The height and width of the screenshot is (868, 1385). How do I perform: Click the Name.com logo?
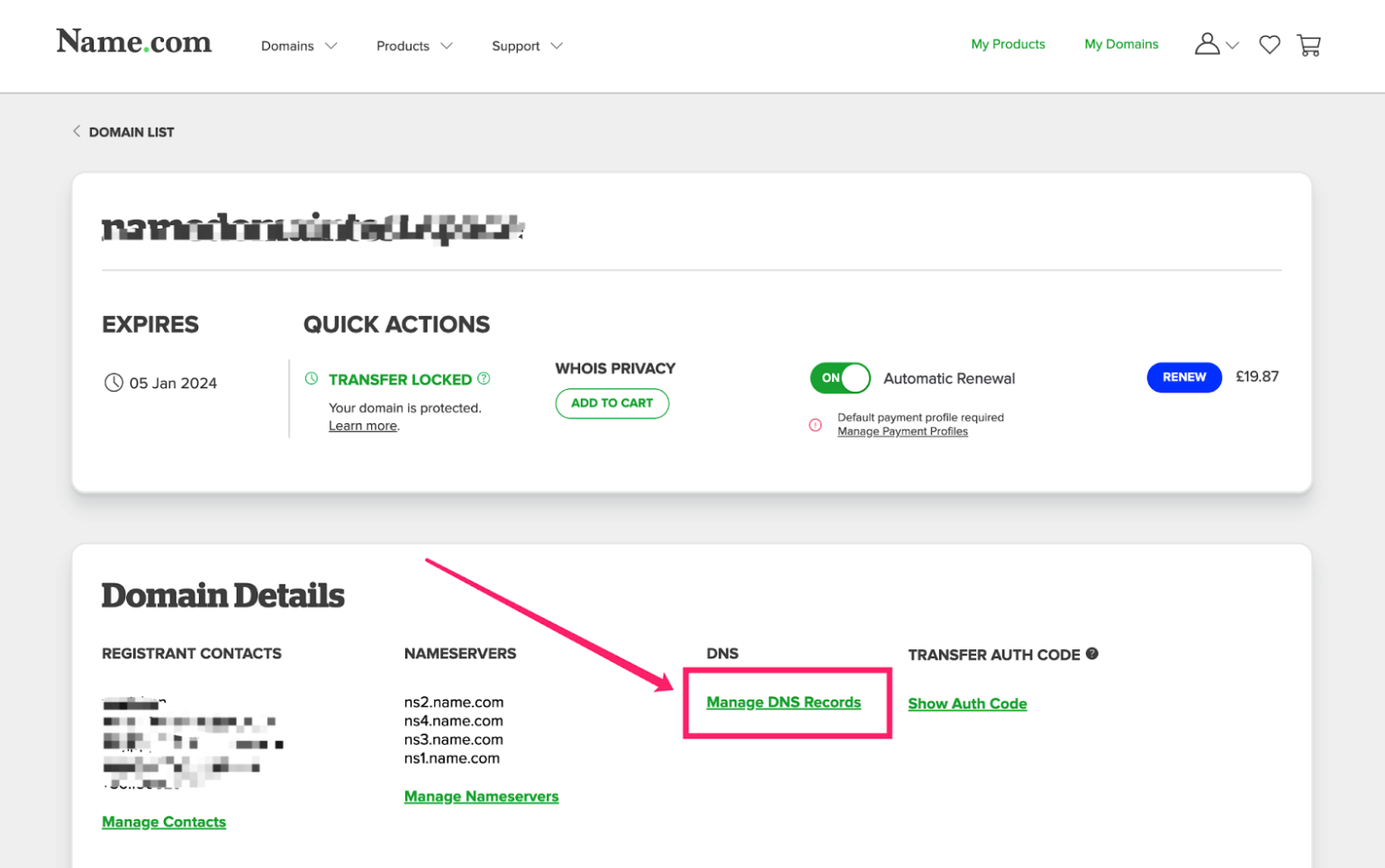pyautogui.click(x=133, y=41)
